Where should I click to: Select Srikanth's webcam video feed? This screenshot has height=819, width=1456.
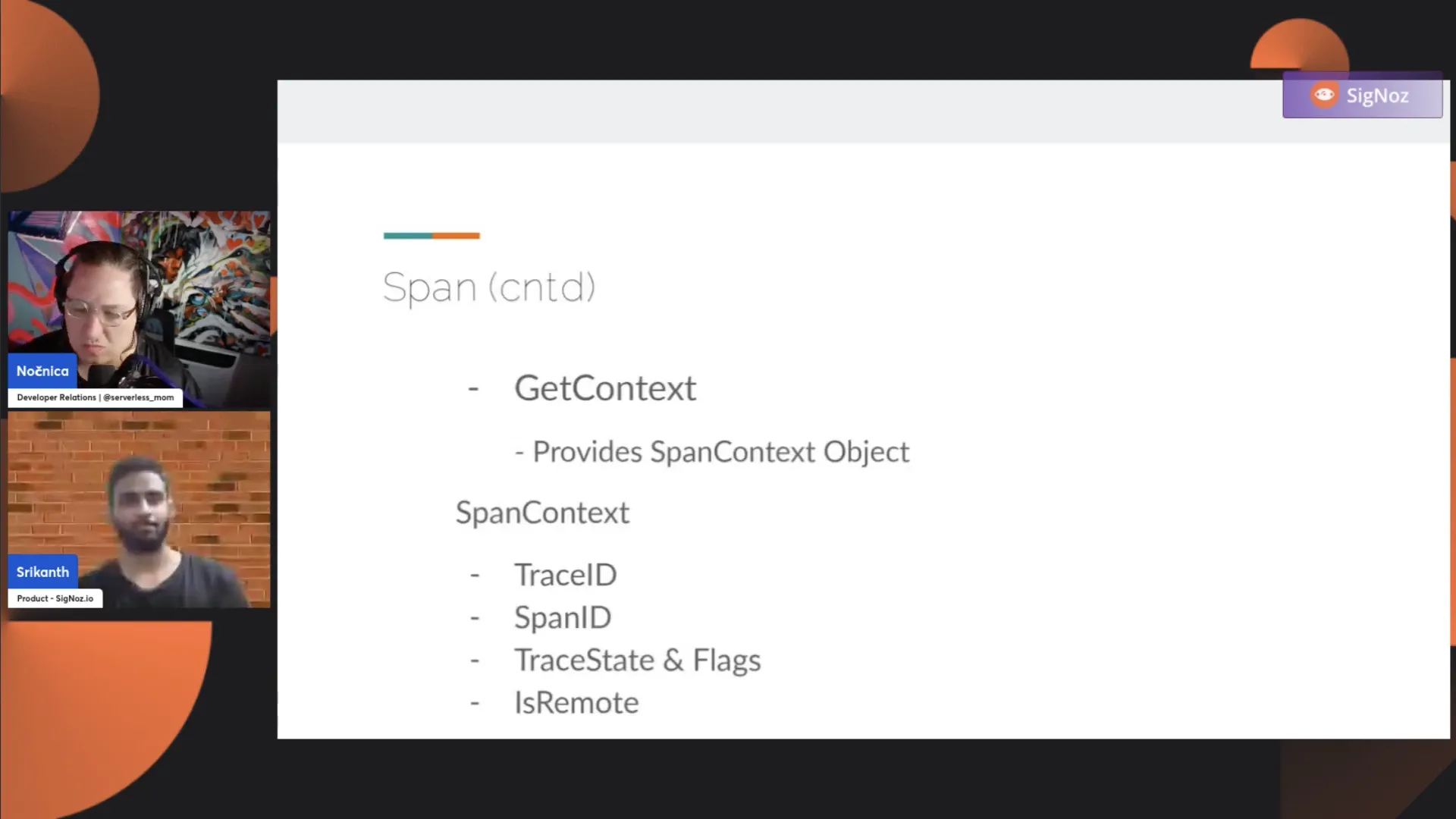(x=139, y=510)
